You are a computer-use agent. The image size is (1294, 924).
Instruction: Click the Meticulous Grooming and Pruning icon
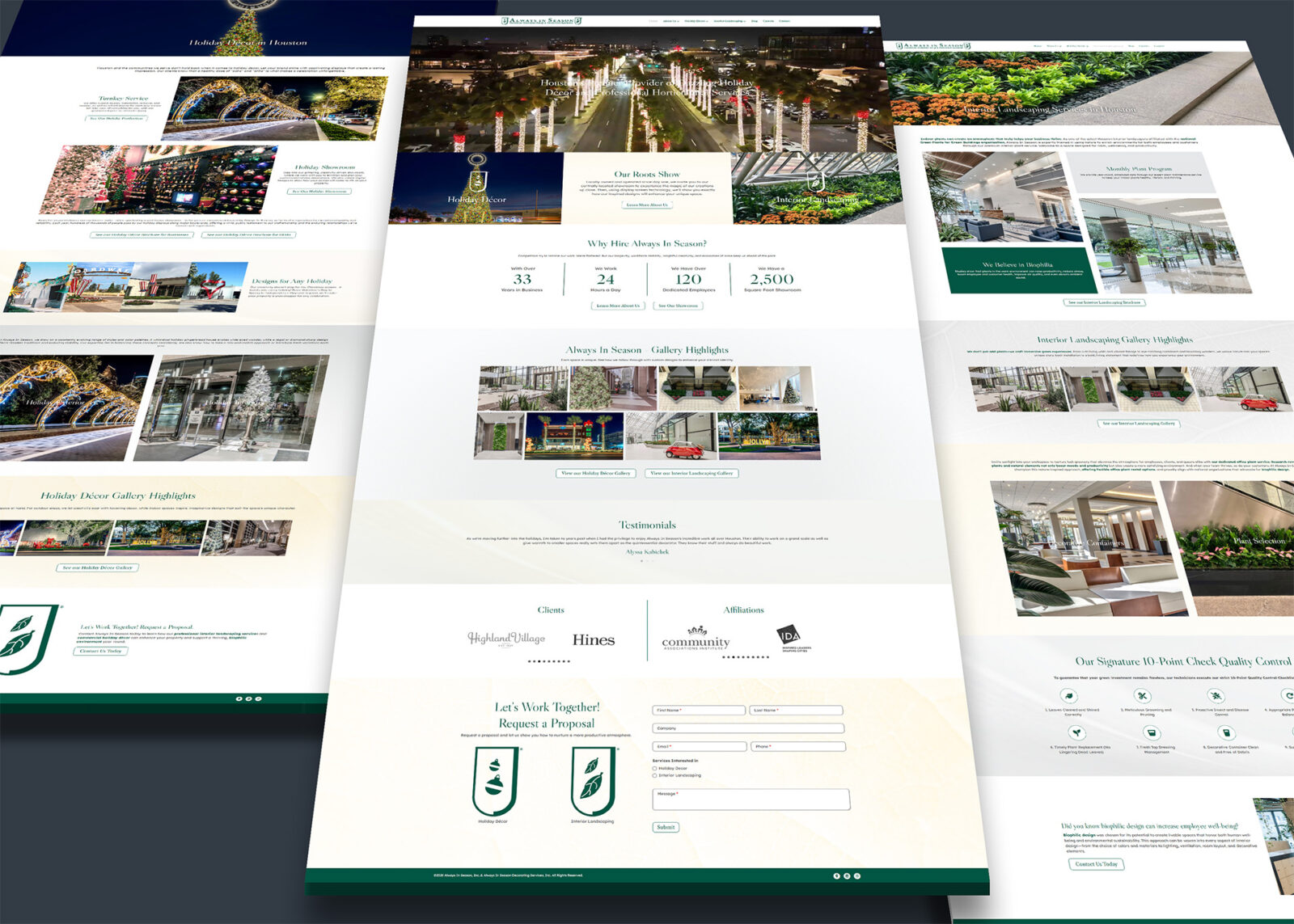pos(1142,696)
